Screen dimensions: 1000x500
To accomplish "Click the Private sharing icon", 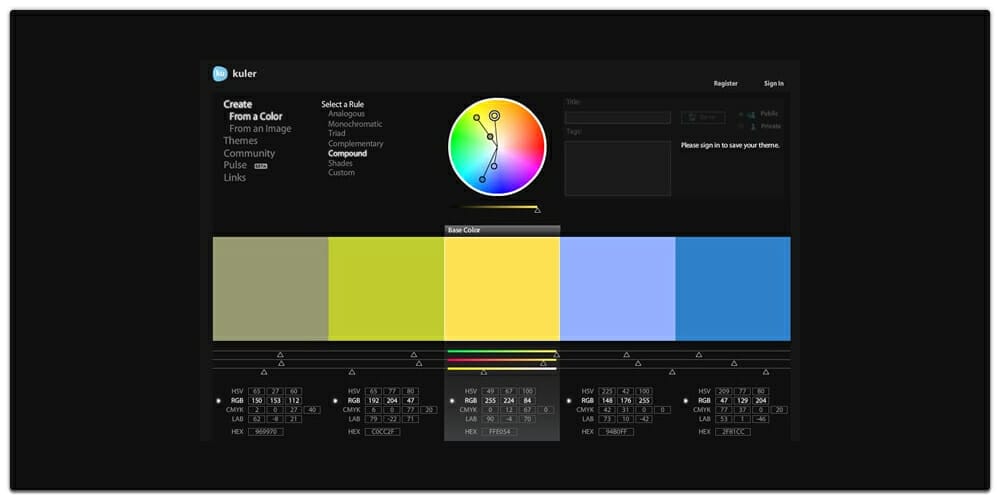I will (751, 126).
